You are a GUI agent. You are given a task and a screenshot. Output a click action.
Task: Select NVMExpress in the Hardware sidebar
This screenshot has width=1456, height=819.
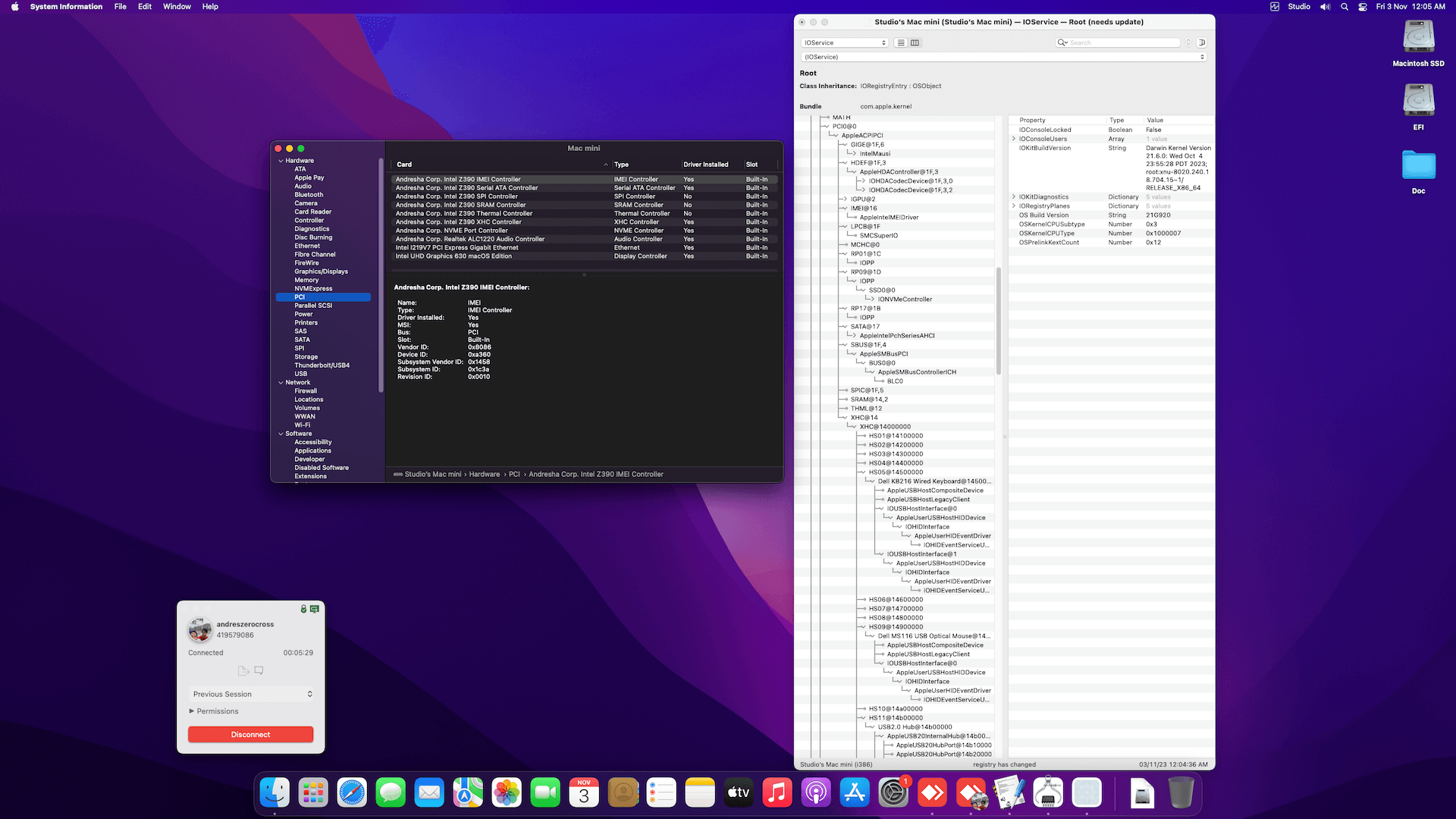[314, 289]
